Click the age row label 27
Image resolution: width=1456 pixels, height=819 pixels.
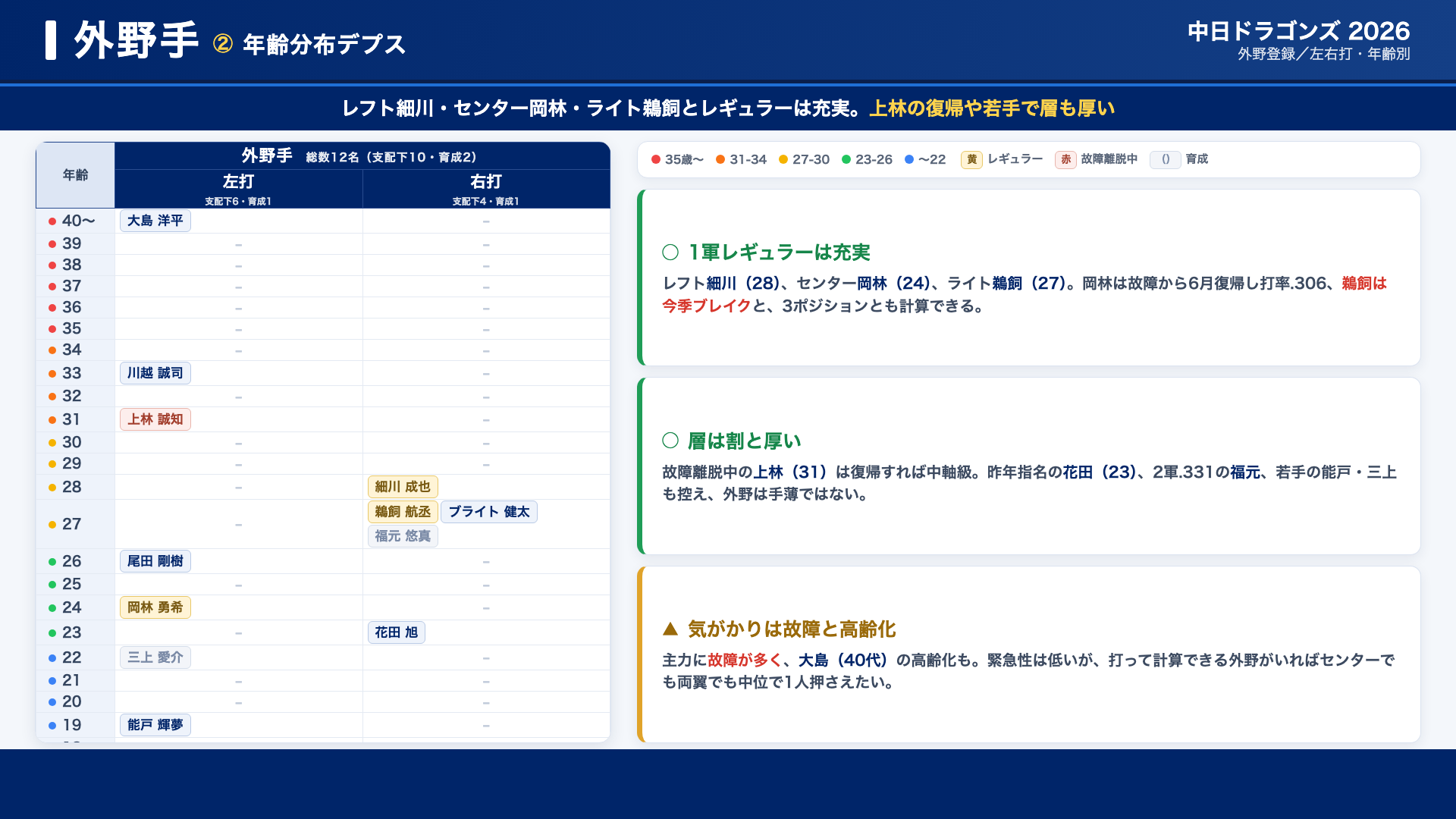point(71,524)
